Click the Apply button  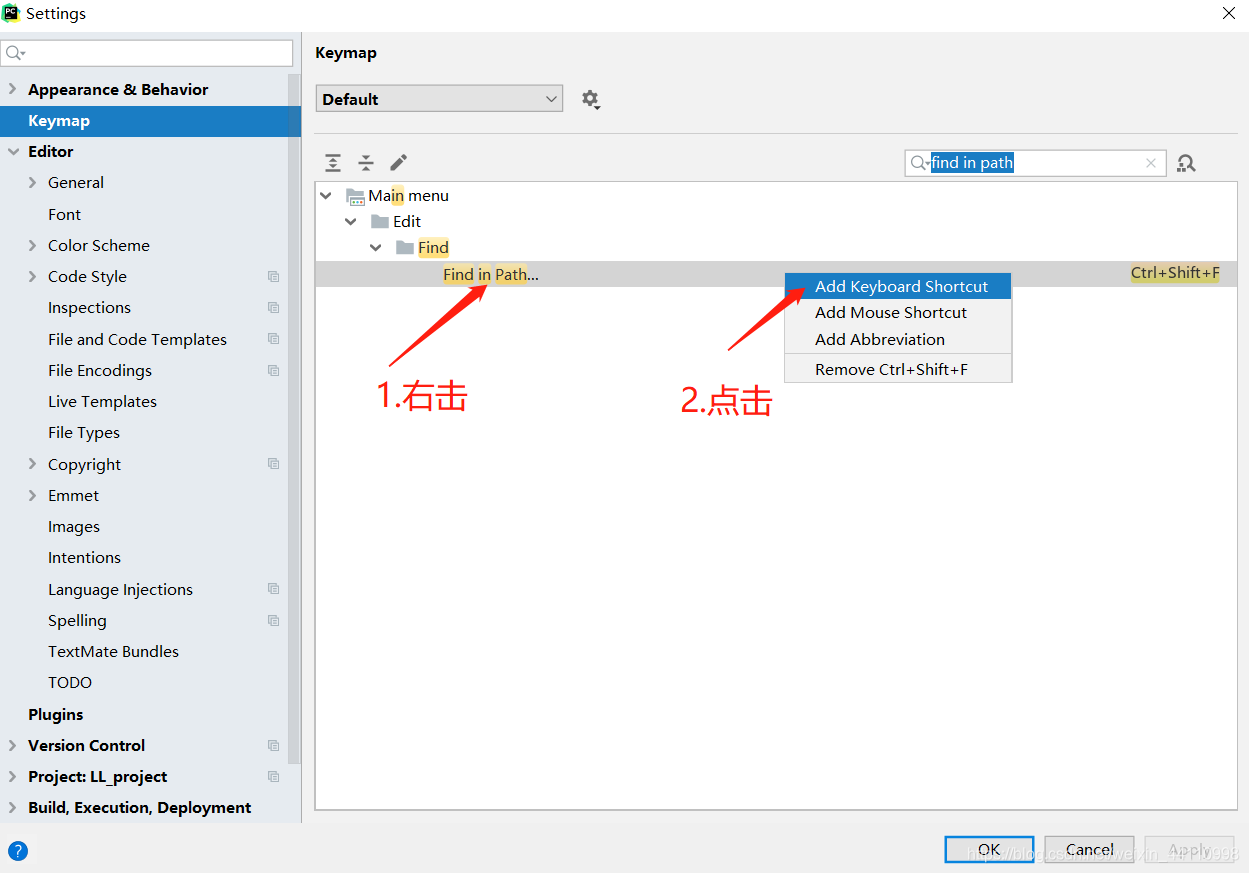[1189, 850]
